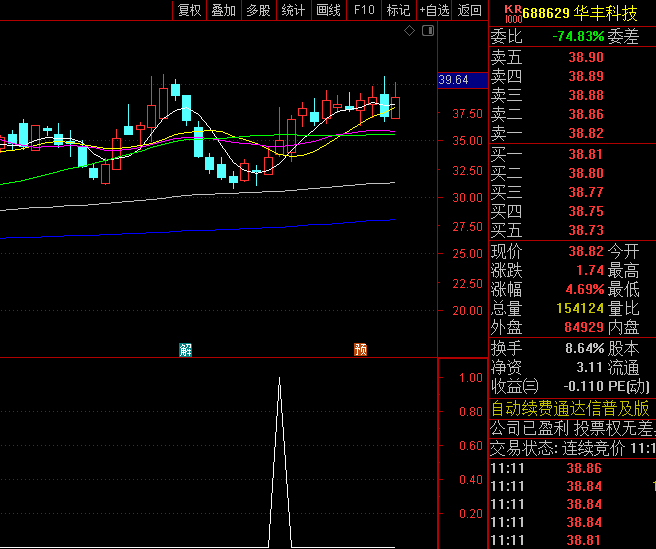The width and height of the screenshot is (656, 549).
Task: Click the 标记 mark button
Action: [x=398, y=10]
